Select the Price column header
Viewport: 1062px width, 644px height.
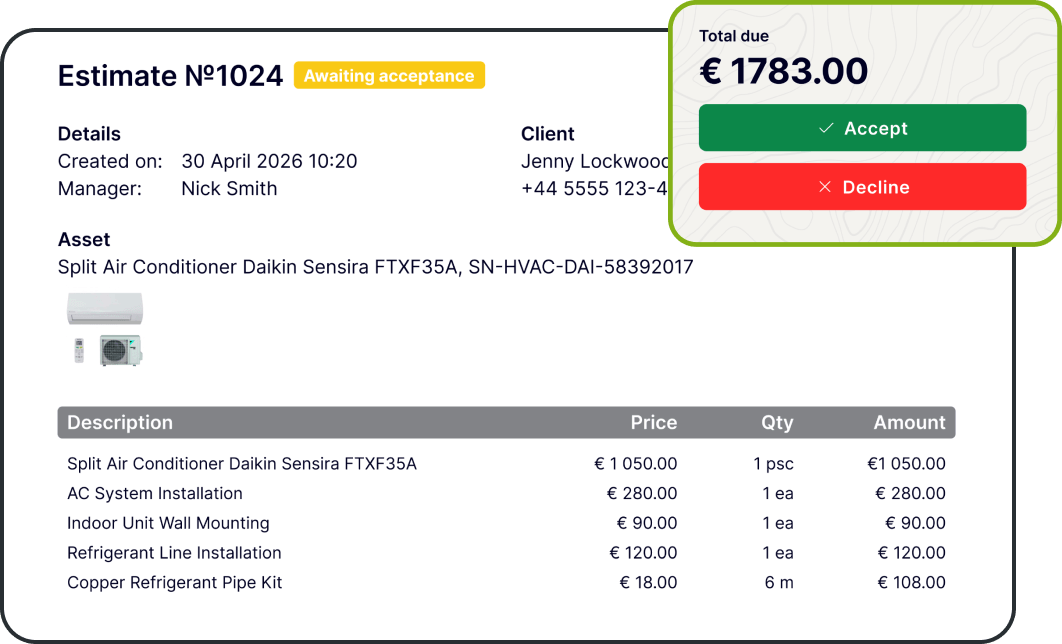(654, 423)
